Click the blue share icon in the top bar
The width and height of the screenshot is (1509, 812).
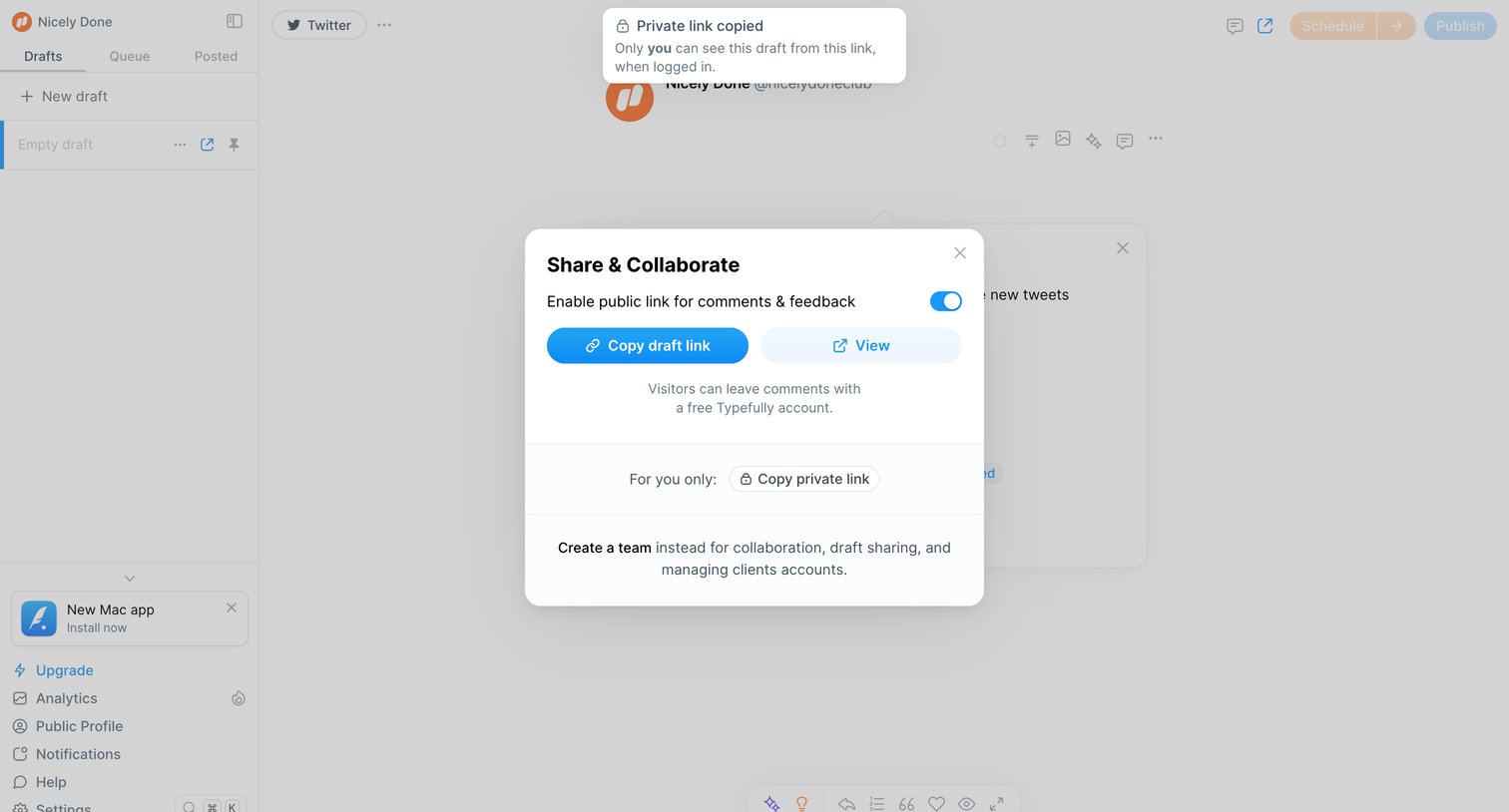pos(1265,26)
